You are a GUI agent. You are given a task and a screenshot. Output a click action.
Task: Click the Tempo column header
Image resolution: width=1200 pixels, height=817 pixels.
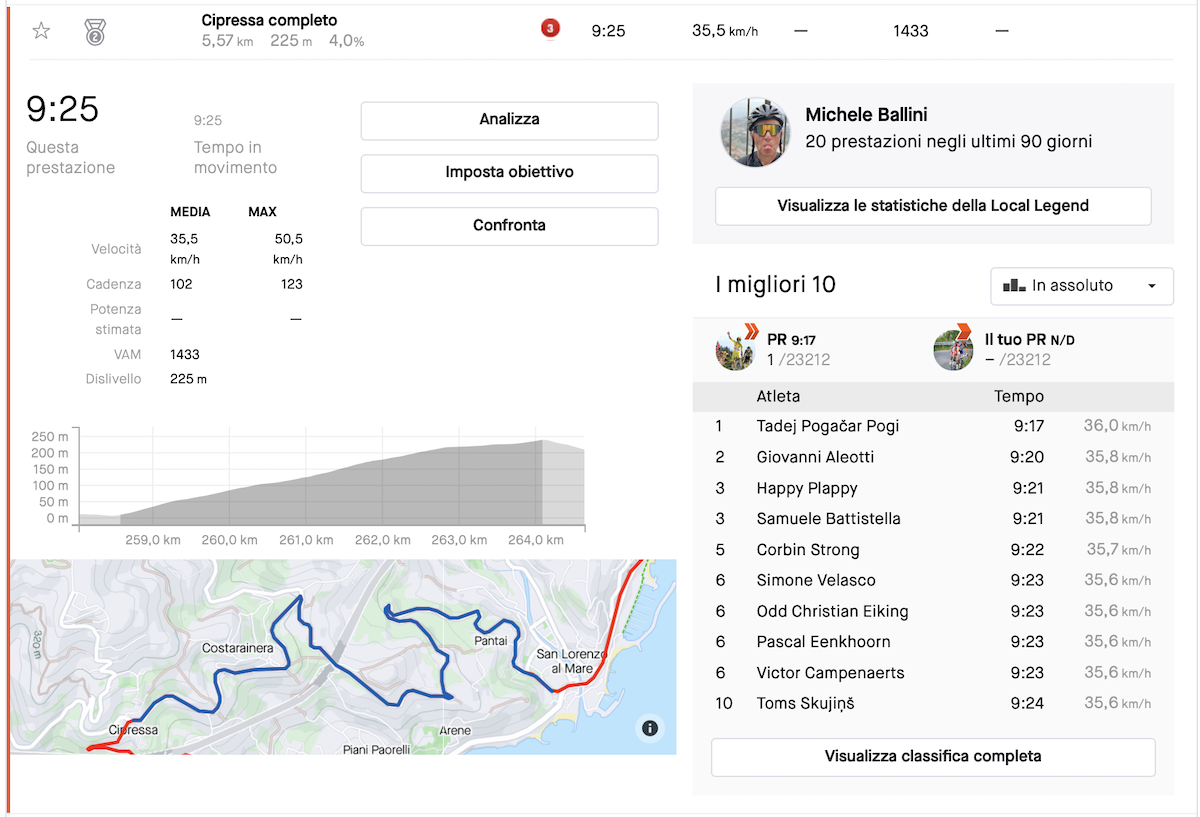(1019, 397)
